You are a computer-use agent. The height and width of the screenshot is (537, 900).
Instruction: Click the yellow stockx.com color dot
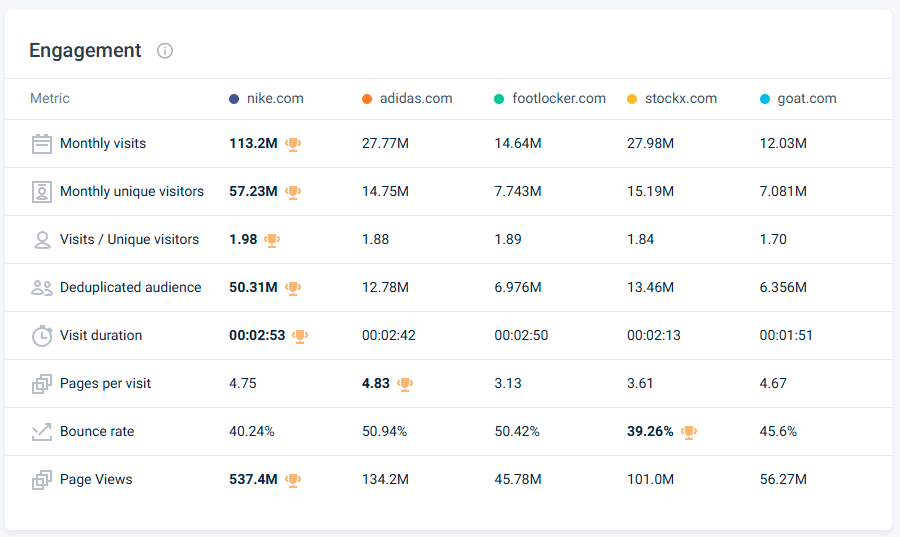pyautogui.click(x=632, y=99)
